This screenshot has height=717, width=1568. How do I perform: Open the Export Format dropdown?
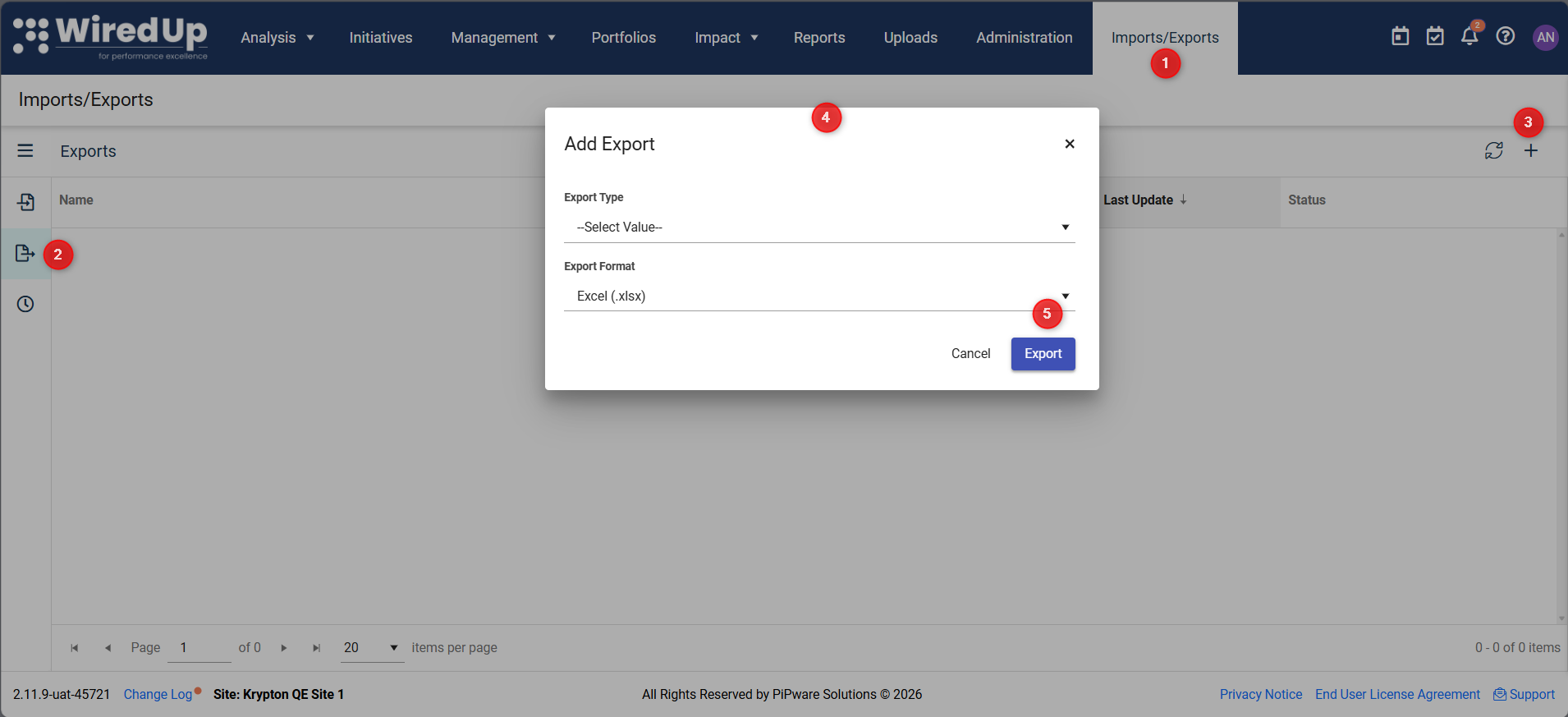pos(819,296)
